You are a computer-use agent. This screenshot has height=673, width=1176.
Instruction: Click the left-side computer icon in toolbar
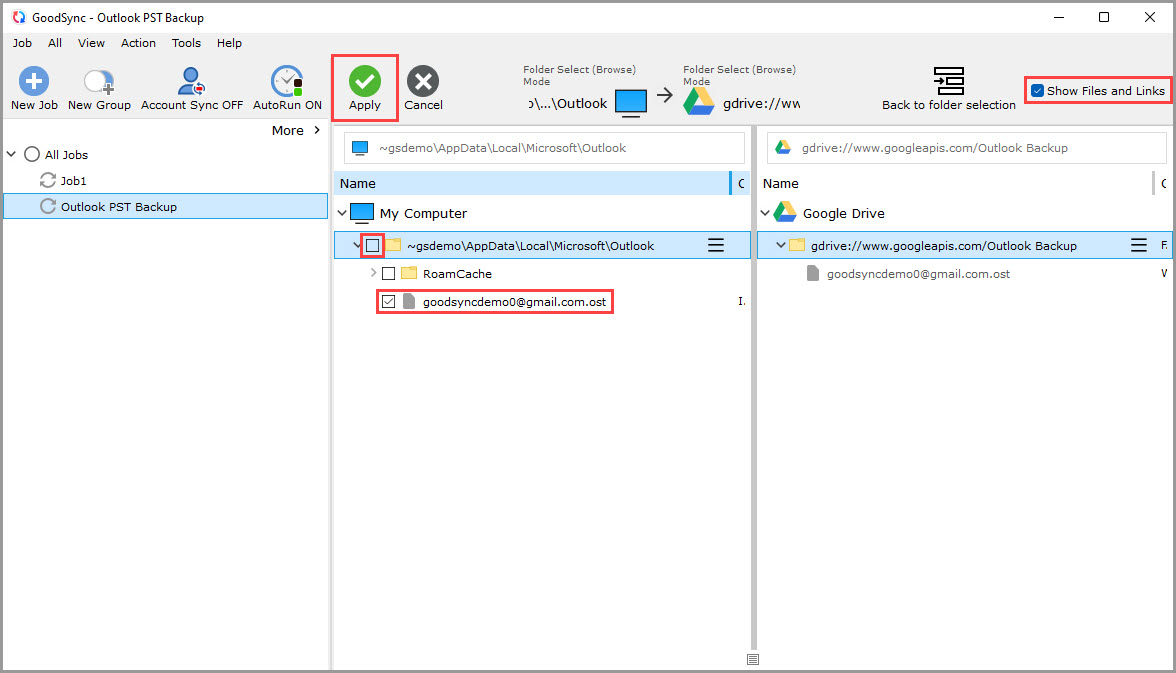click(x=631, y=102)
